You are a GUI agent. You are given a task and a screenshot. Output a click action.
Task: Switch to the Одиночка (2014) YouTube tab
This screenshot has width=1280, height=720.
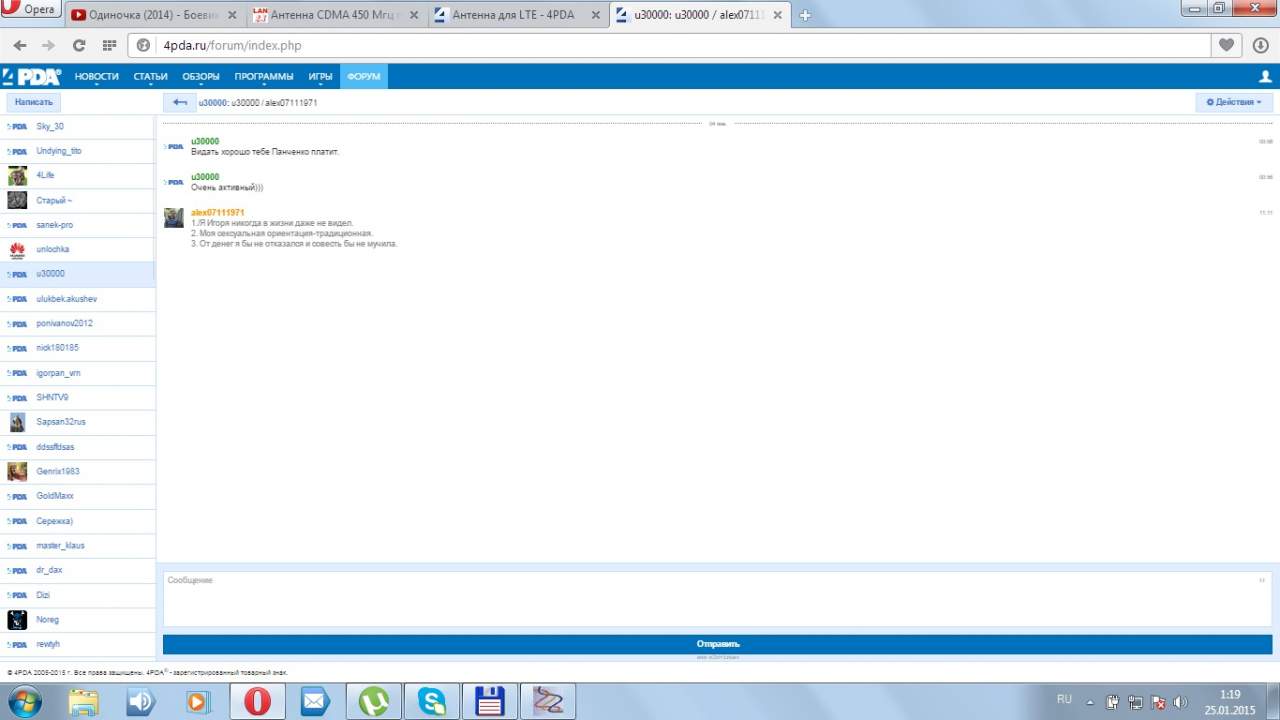point(154,15)
